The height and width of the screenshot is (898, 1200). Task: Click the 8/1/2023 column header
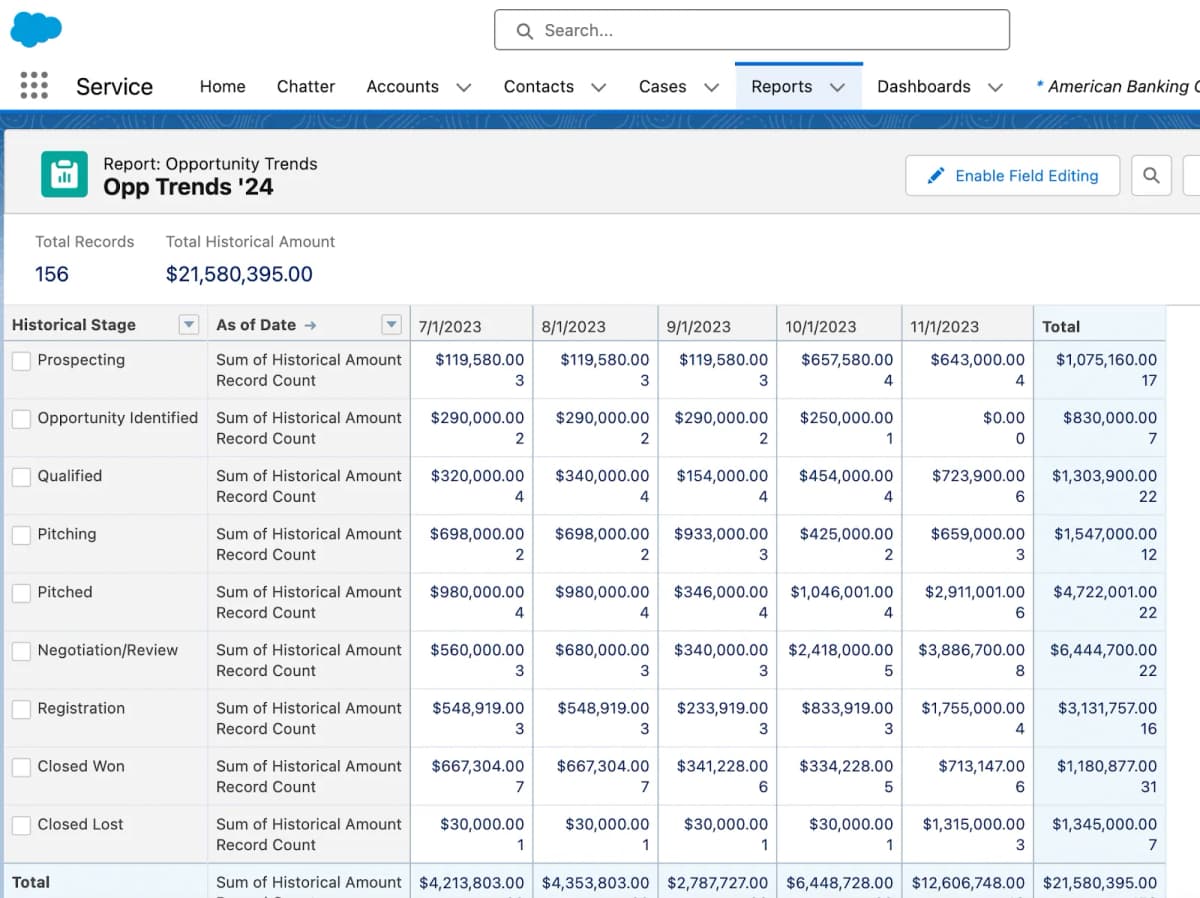point(573,326)
